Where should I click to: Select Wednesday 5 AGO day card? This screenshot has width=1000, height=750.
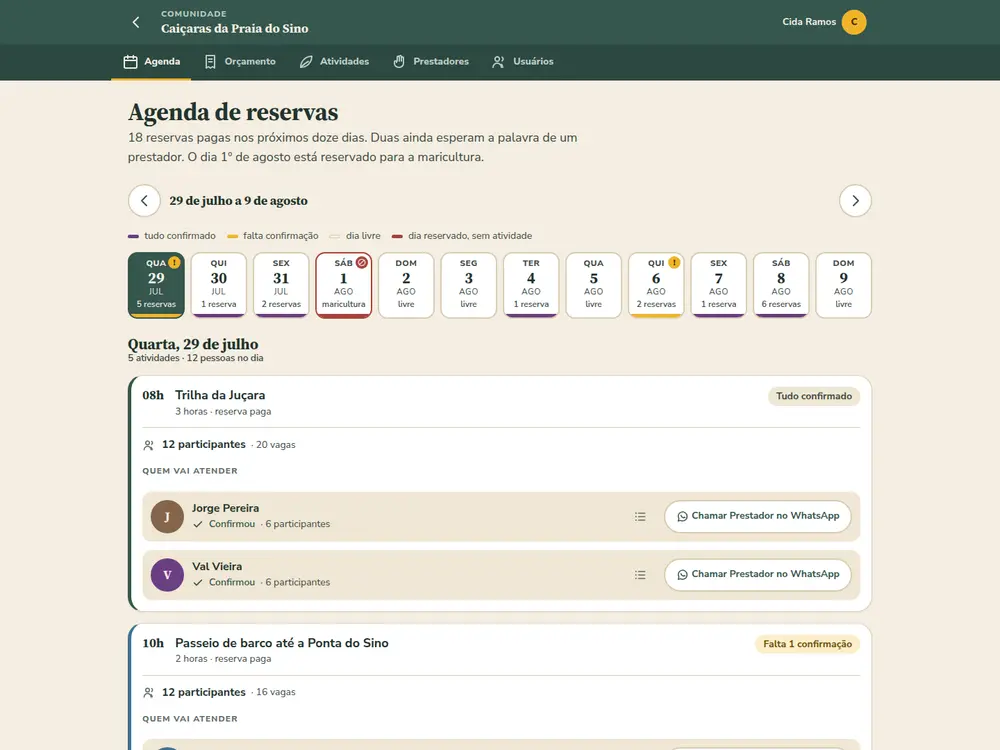(x=594, y=285)
